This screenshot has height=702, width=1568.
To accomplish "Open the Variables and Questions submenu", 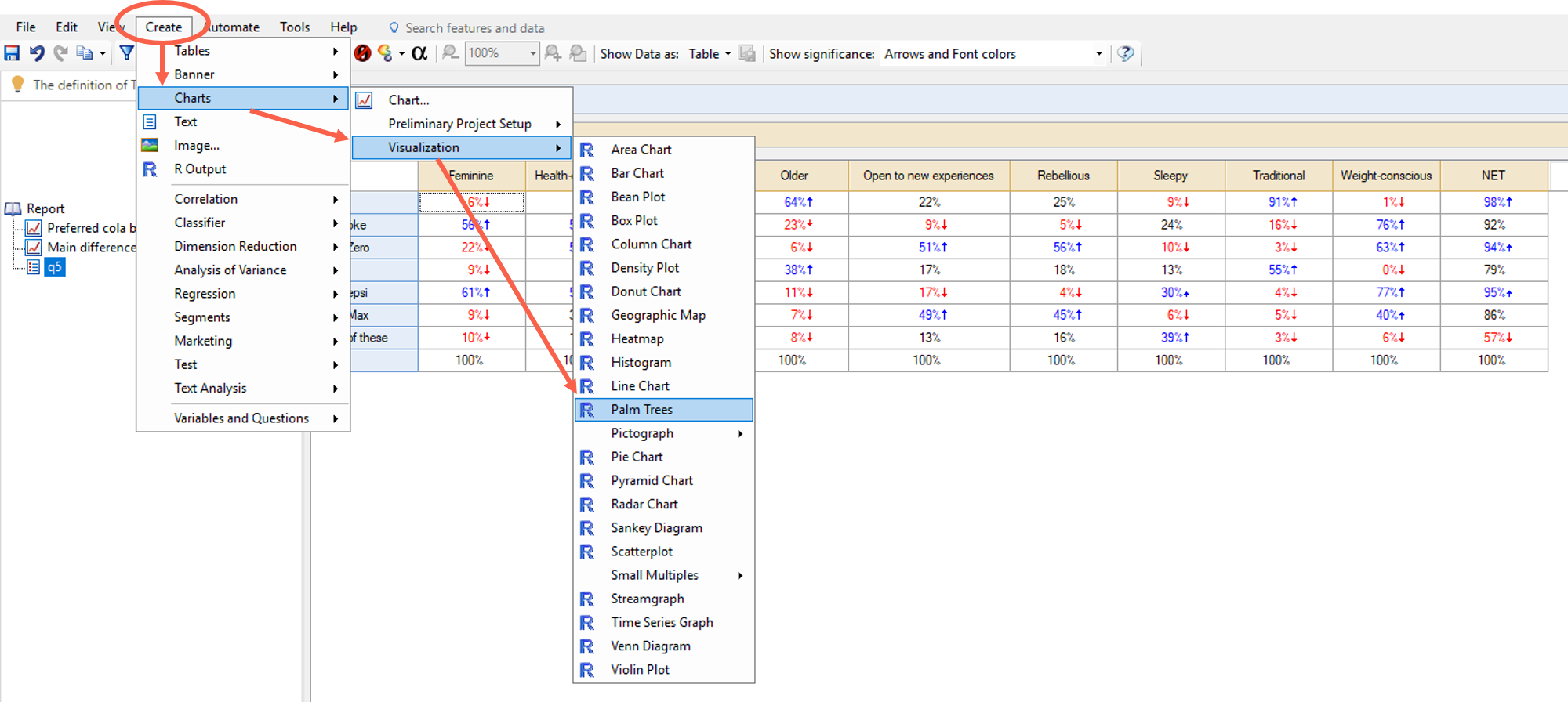I will pos(243,418).
